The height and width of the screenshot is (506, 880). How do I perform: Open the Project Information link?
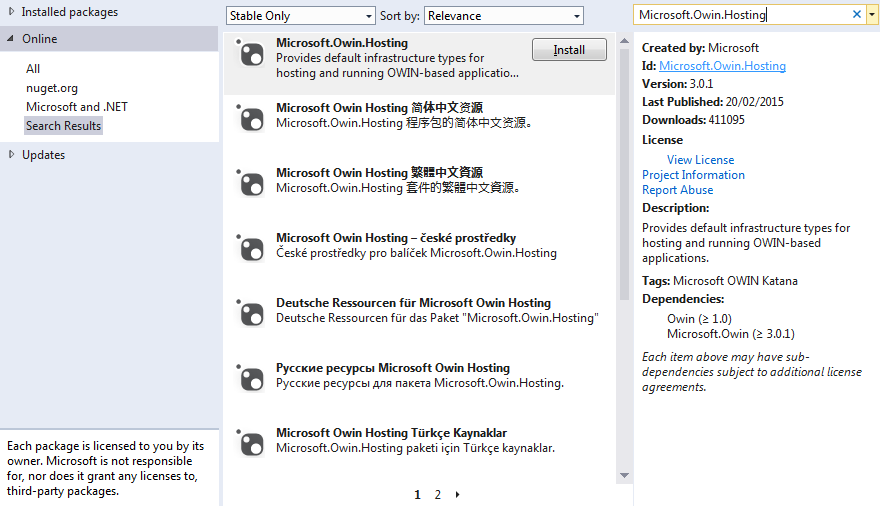point(693,175)
